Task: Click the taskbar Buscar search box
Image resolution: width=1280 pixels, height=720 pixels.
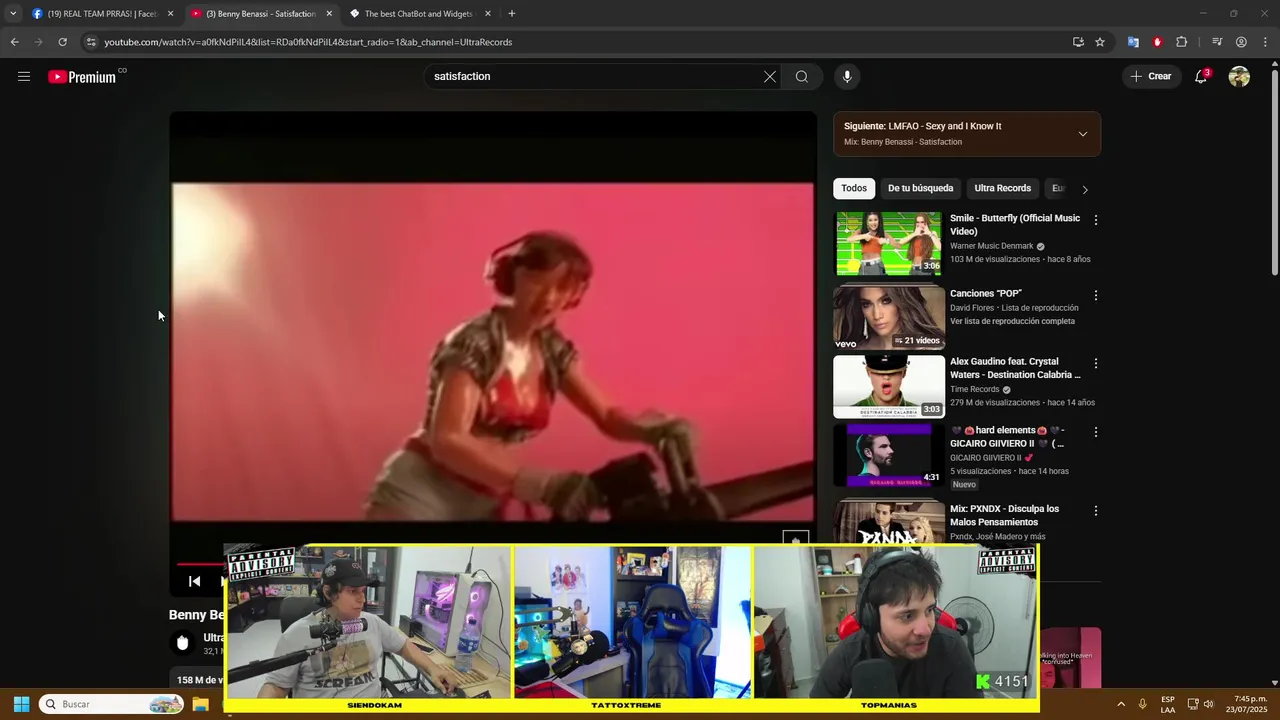Action: pos(112,704)
